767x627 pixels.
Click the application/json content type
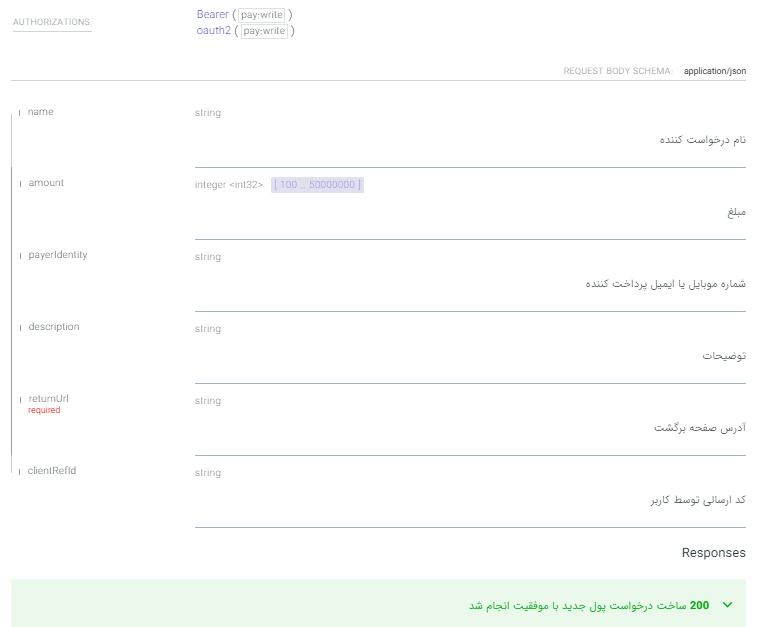(x=715, y=72)
